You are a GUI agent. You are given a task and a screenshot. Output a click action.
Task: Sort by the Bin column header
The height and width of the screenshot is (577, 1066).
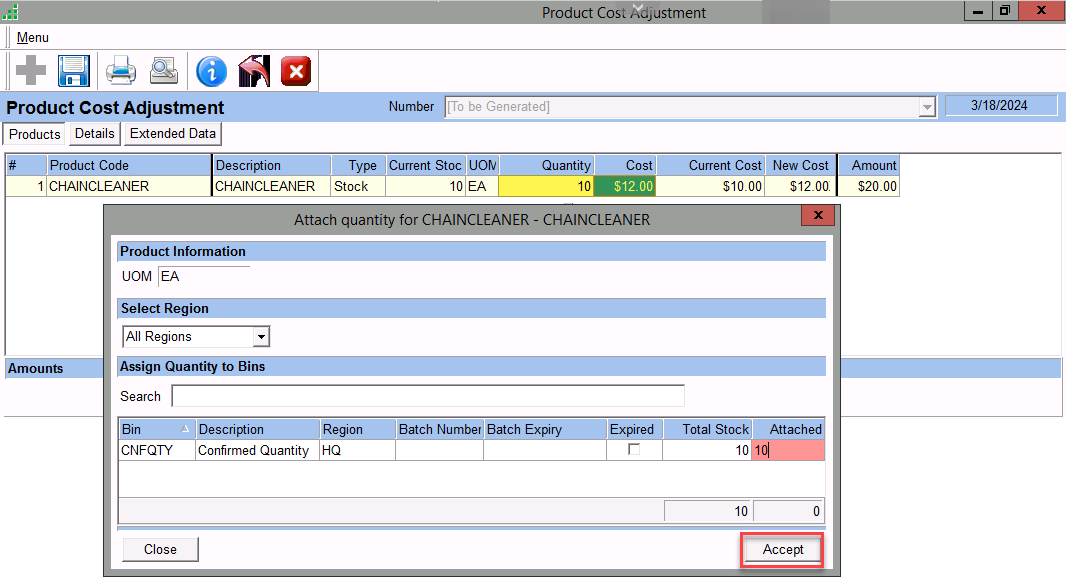click(x=157, y=429)
